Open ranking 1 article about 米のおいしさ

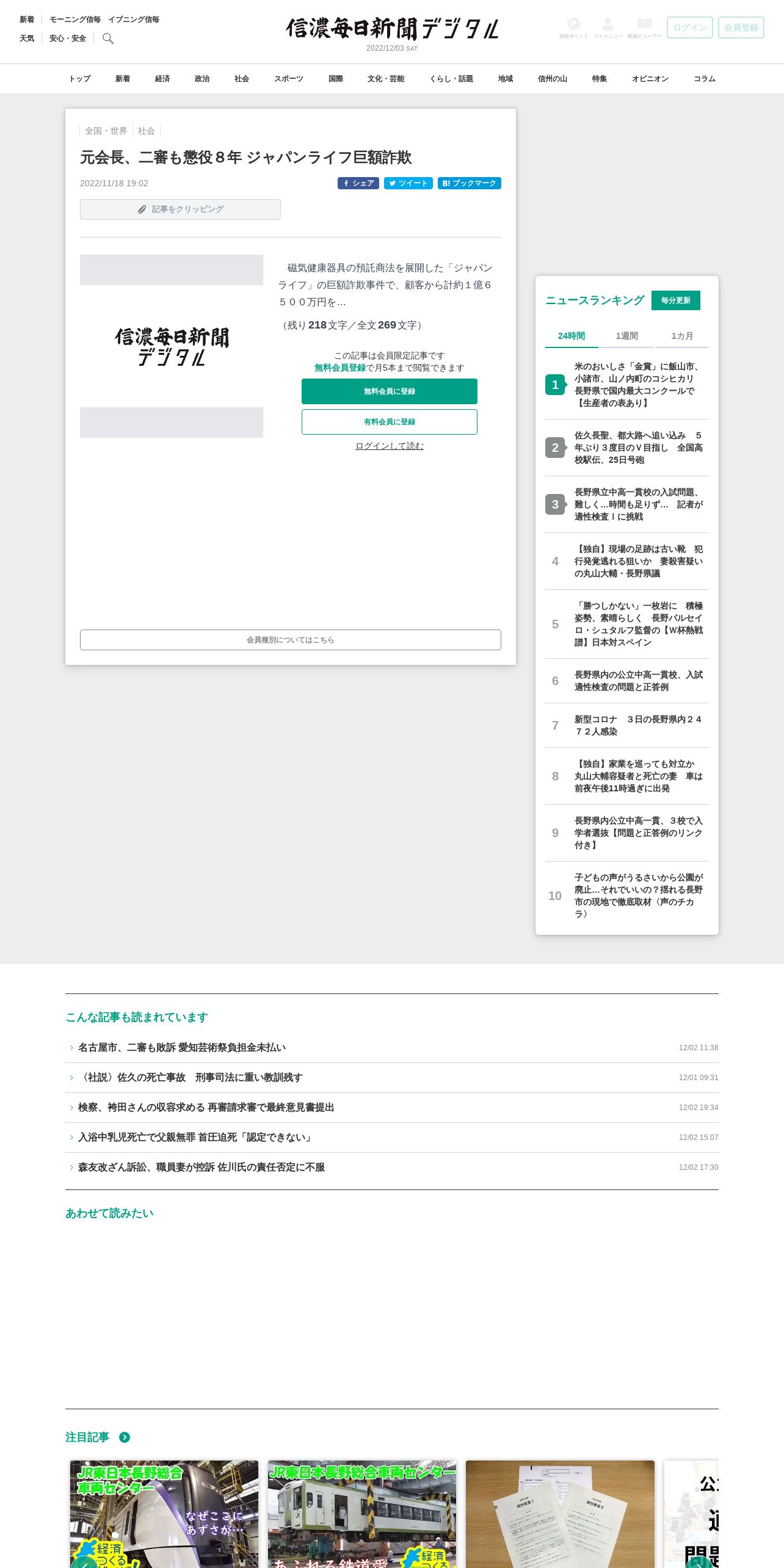coord(627,385)
